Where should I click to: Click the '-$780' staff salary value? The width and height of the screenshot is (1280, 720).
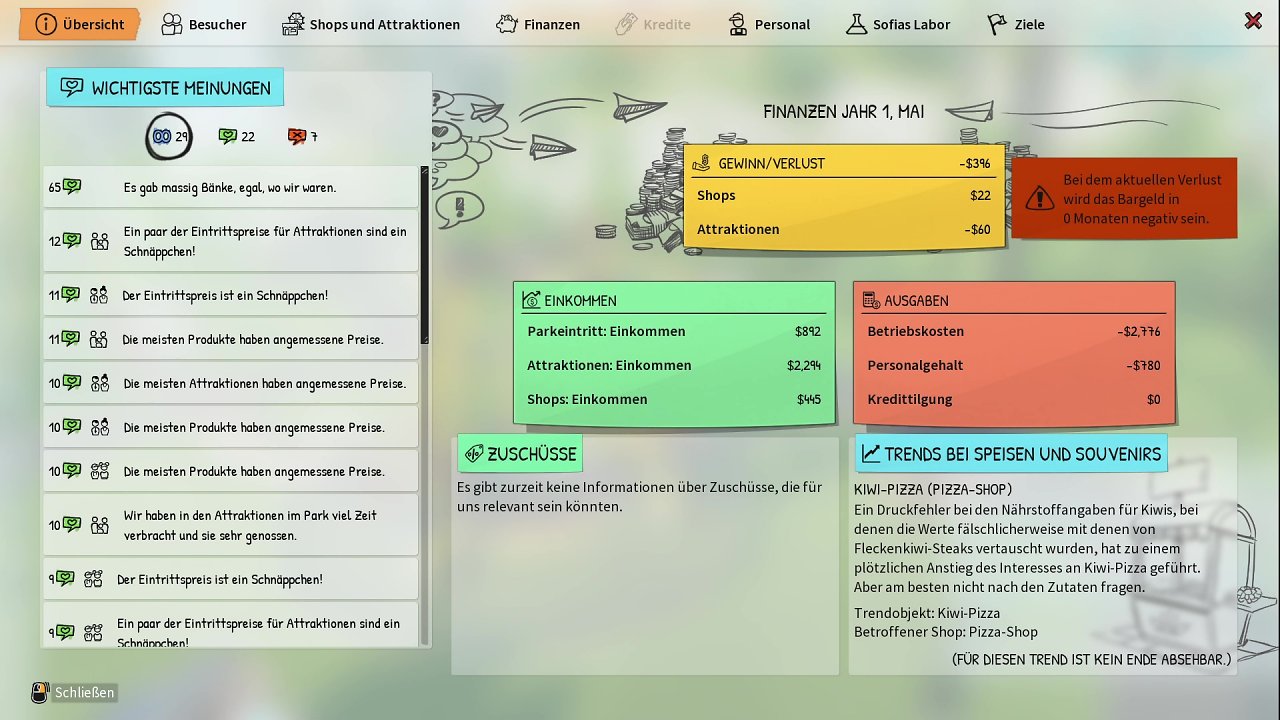[1143, 365]
